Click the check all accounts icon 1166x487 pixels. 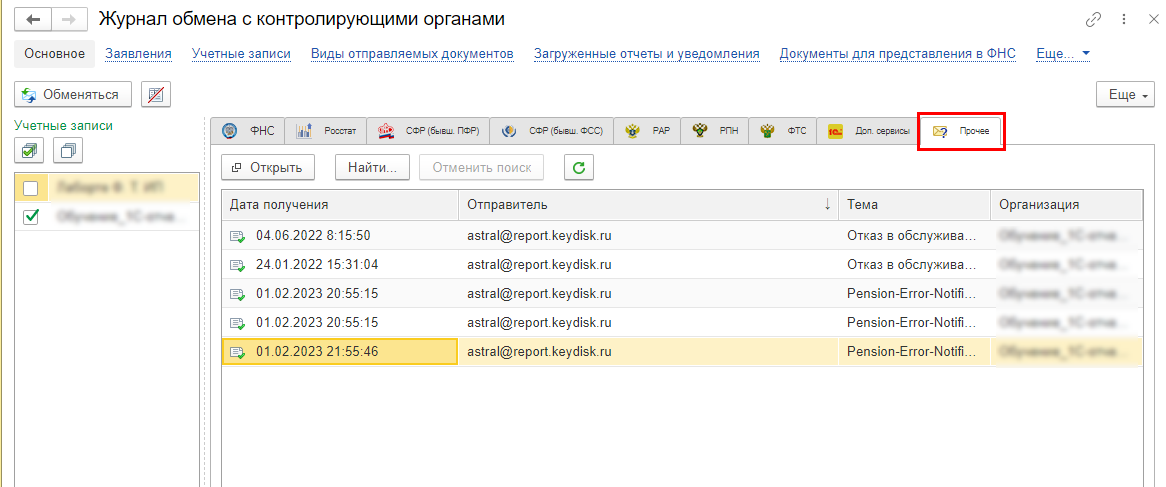tap(30, 151)
